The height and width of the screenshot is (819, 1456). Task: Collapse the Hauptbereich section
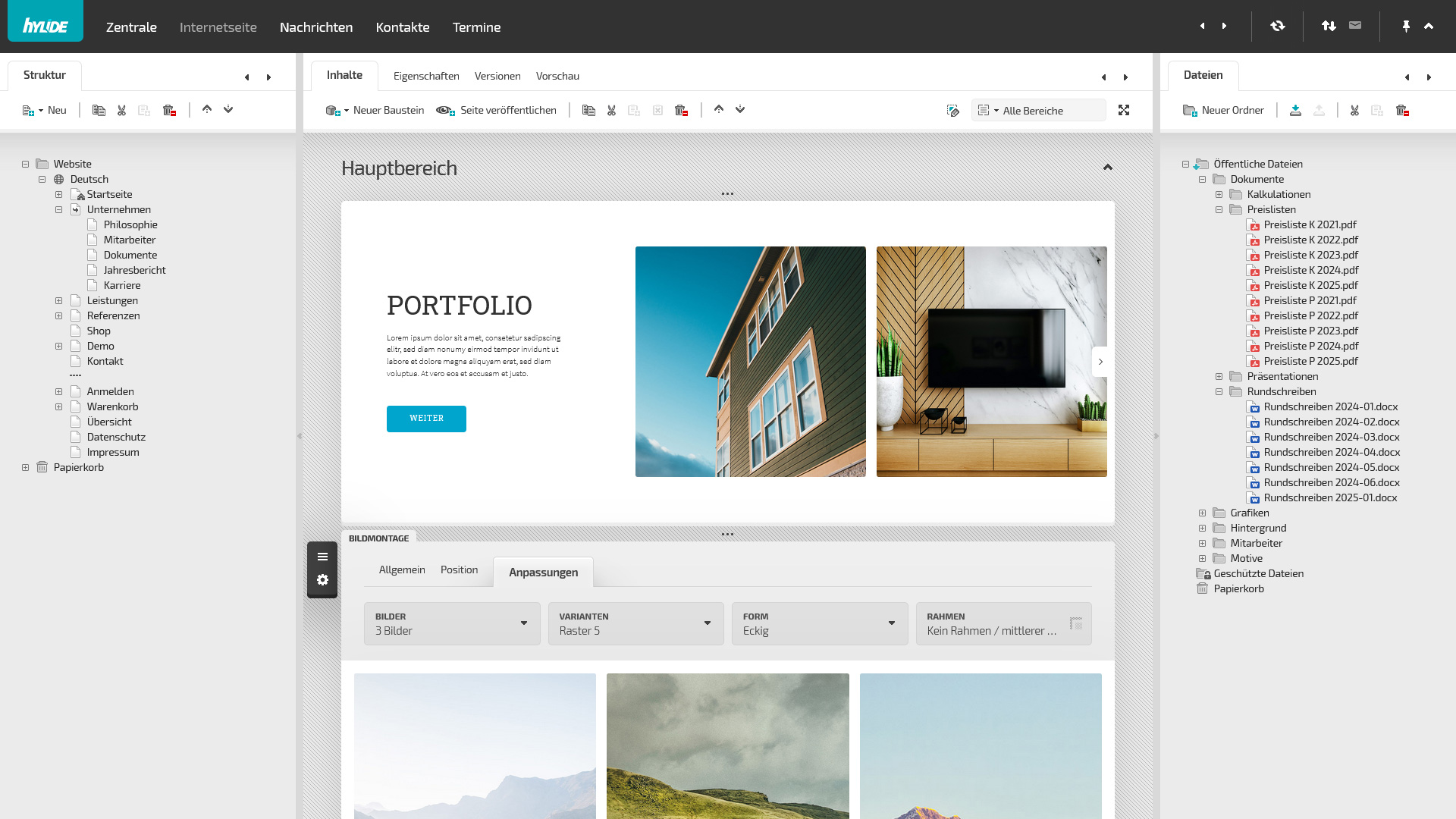[x=1108, y=168]
